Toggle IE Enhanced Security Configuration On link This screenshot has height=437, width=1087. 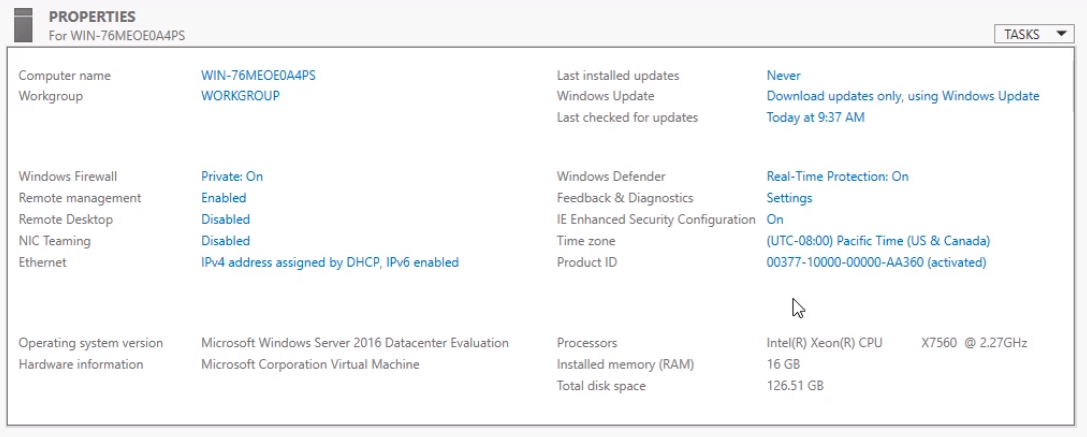click(775, 219)
